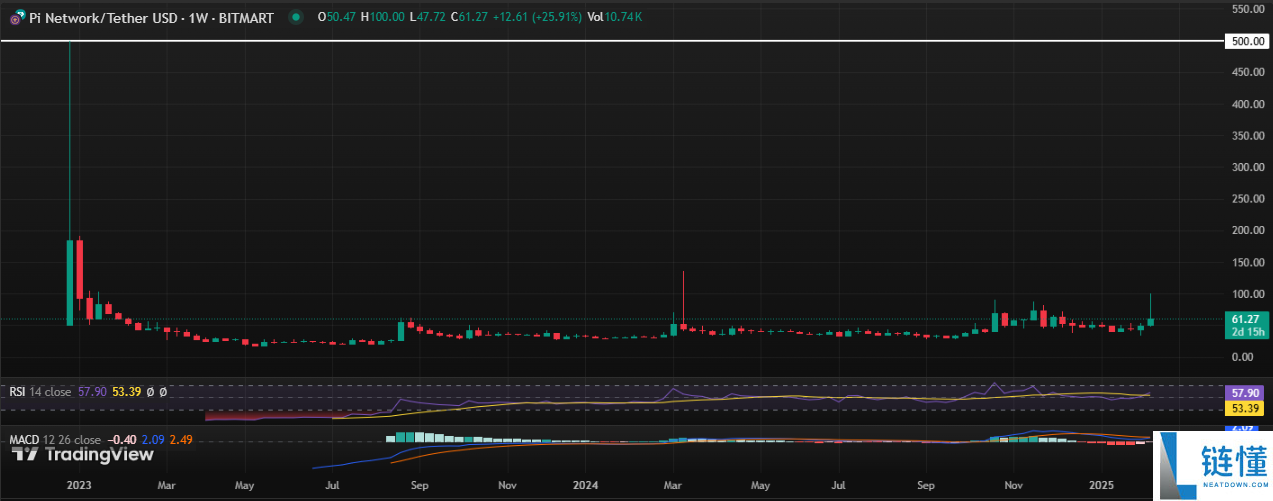Click the current price label 61.27
This screenshot has height=501, width=1273.
[1246, 318]
